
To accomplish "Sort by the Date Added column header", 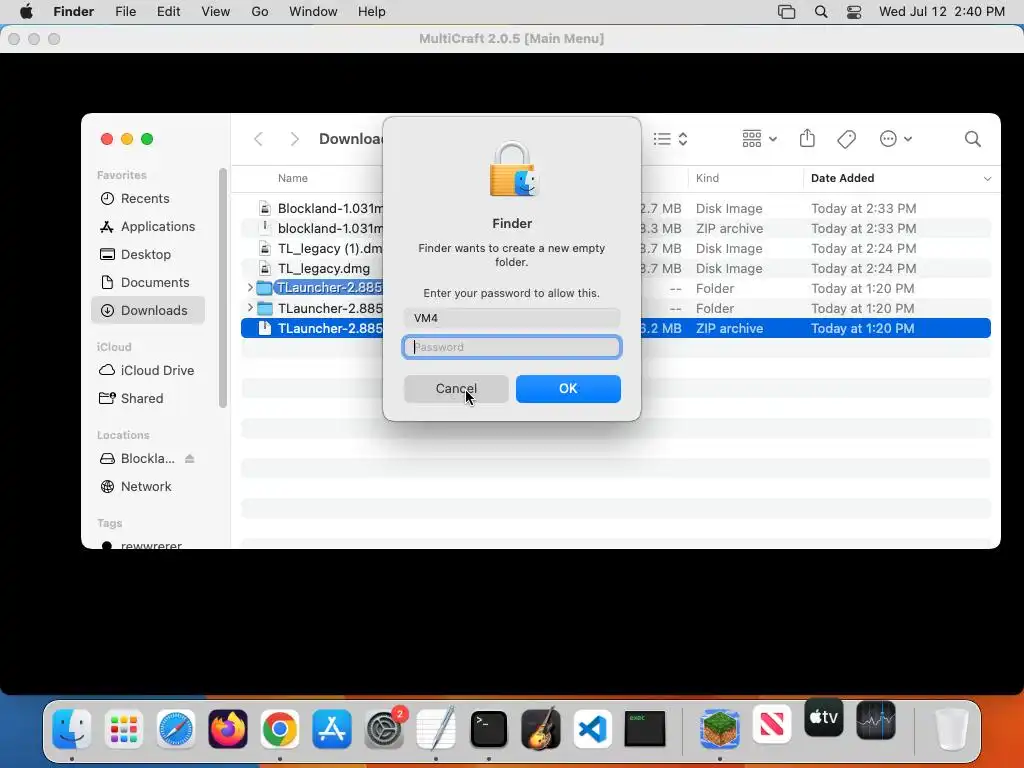I will pos(842,178).
